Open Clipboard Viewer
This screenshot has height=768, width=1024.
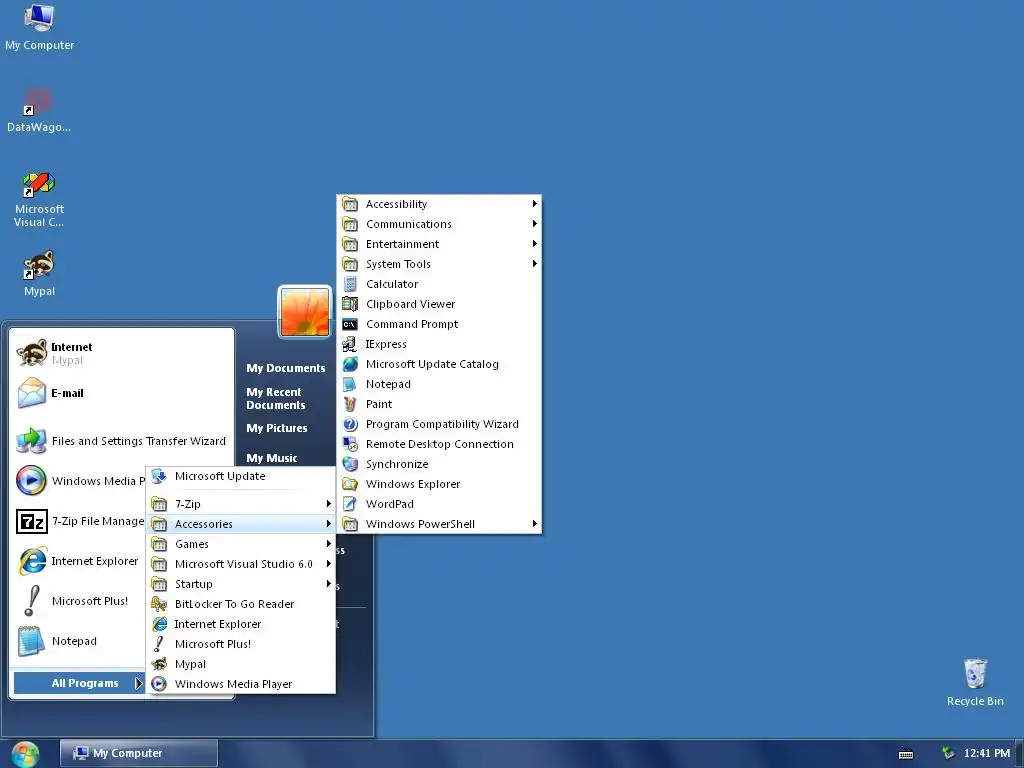pyautogui.click(x=439, y=304)
